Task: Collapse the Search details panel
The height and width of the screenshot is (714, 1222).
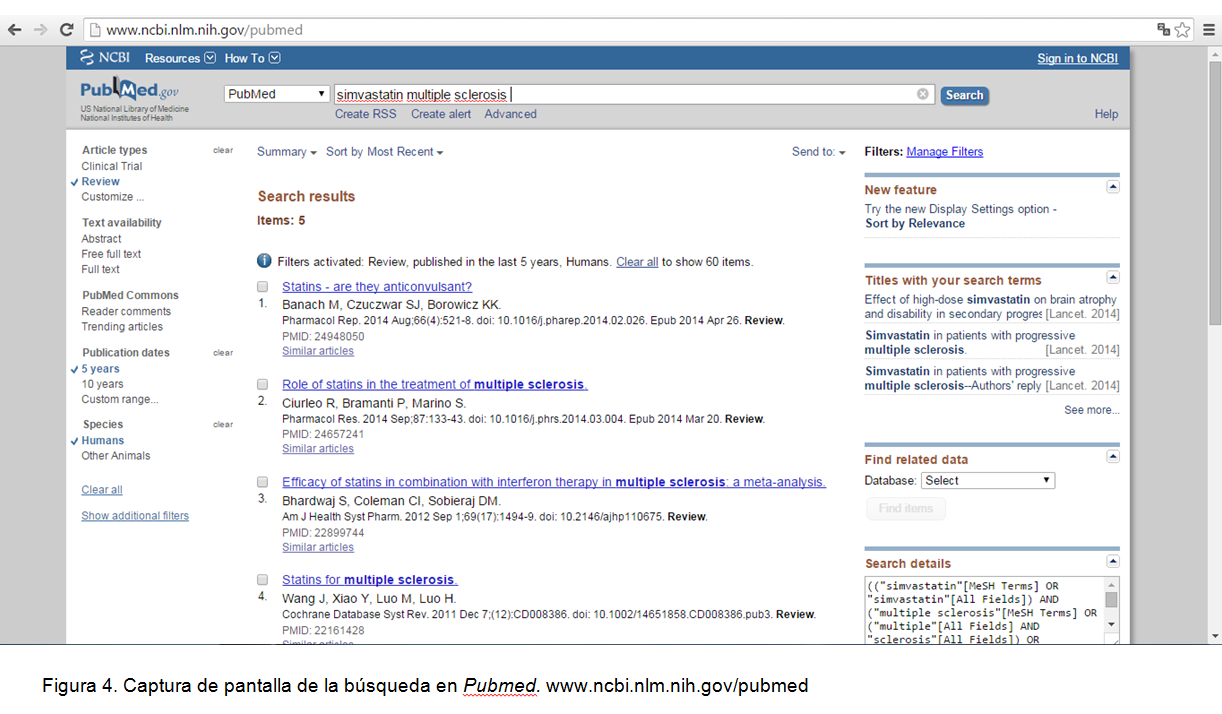Action: coord(1113,561)
